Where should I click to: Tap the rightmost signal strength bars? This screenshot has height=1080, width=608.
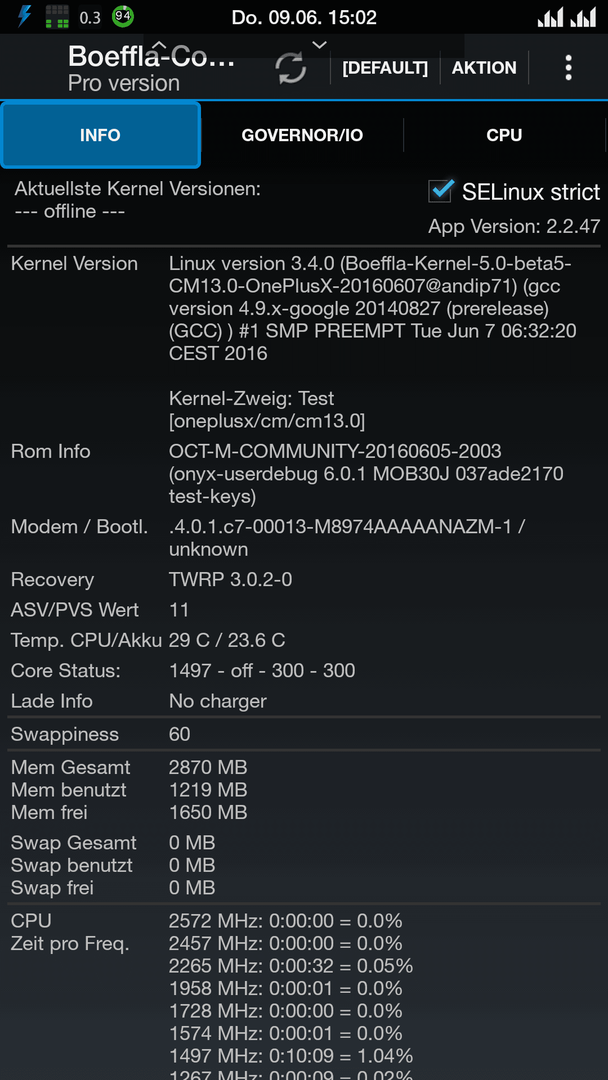tap(583, 17)
